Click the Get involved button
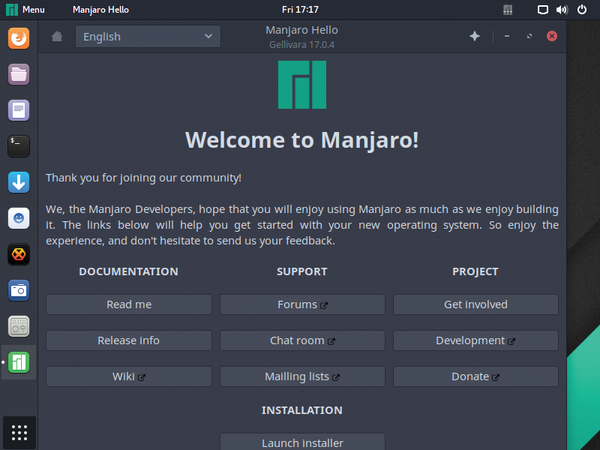 (476, 304)
